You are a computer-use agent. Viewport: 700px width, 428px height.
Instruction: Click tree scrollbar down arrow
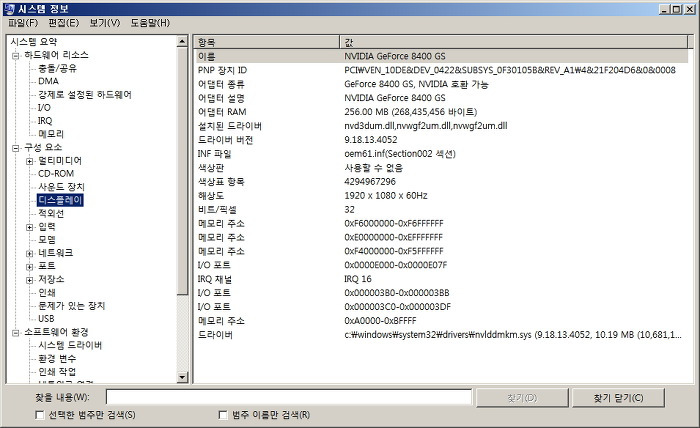click(182, 377)
